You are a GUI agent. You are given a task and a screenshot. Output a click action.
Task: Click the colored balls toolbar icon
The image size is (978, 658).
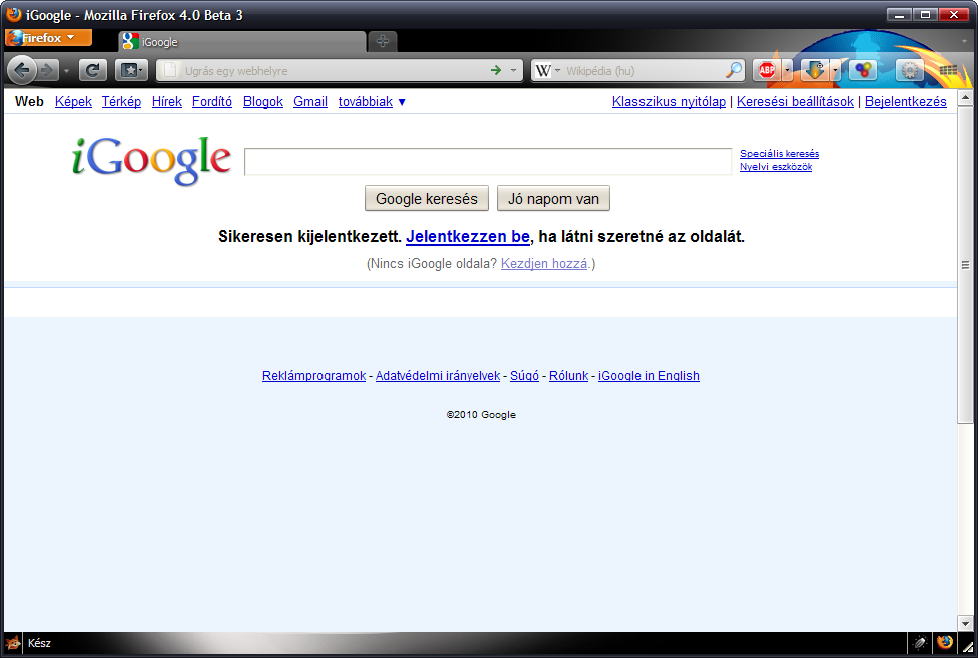coord(863,70)
